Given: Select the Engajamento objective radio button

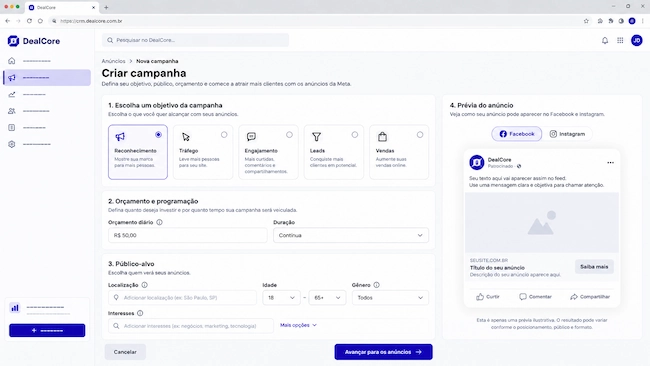Looking at the screenshot, I should pos(289,135).
